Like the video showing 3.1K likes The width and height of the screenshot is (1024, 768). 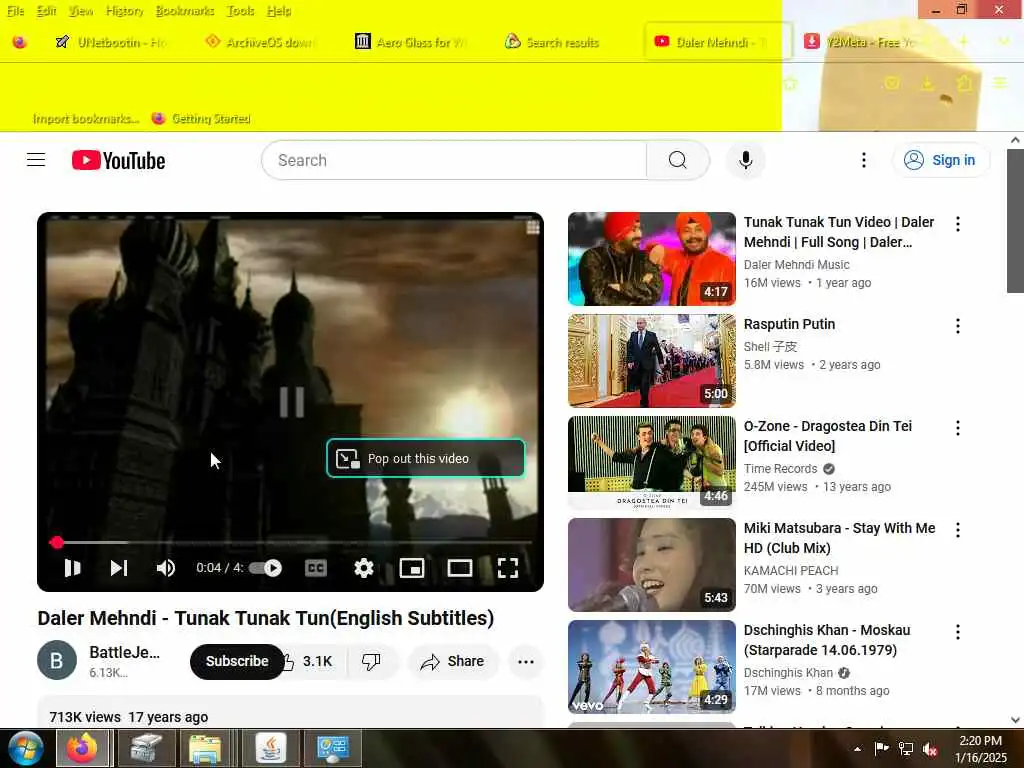pos(310,662)
